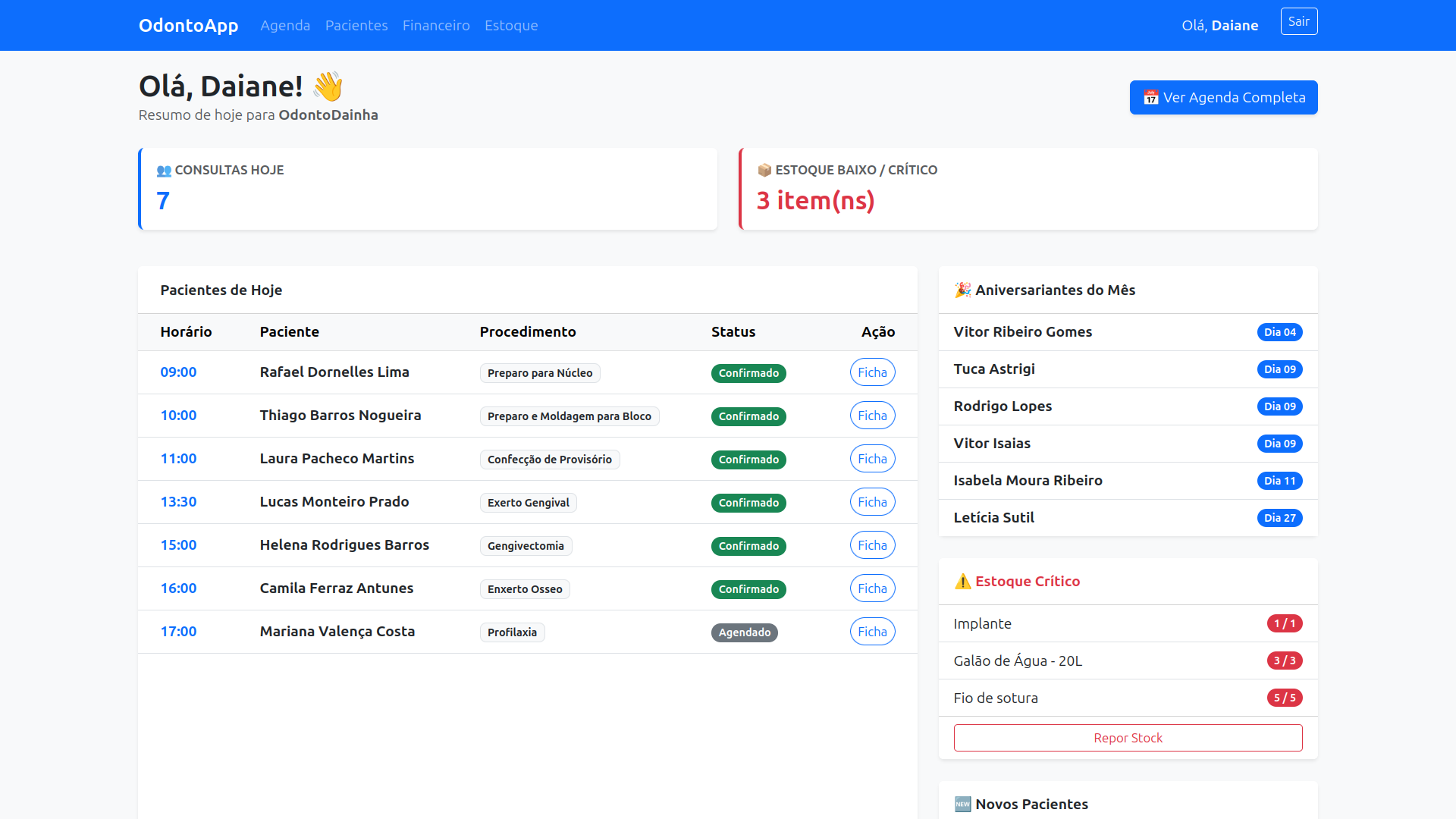Click patient name Lucas Monteiro Prado
This screenshot has height=819, width=1456.
[334, 502]
